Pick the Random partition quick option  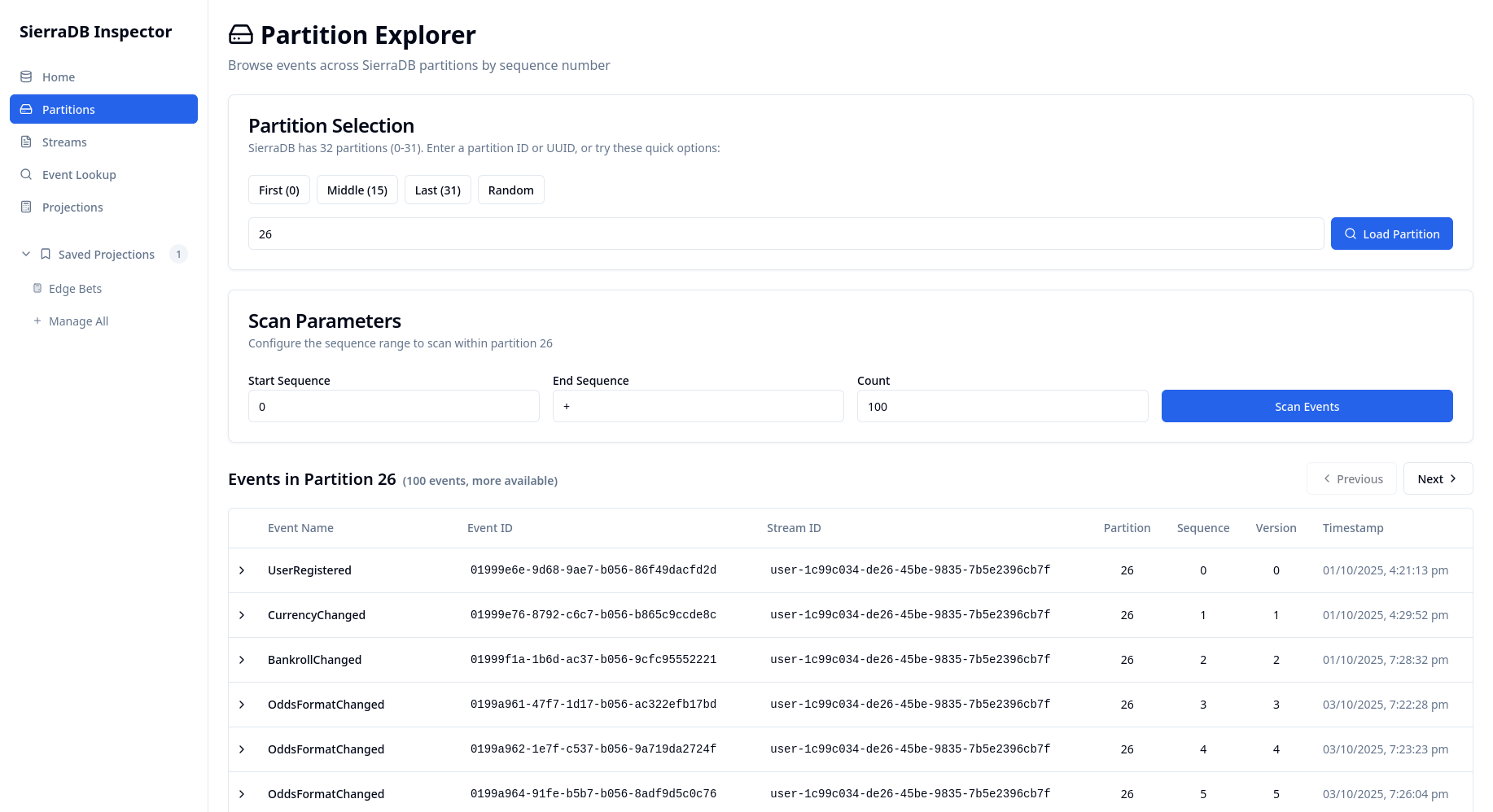(x=510, y=190)
